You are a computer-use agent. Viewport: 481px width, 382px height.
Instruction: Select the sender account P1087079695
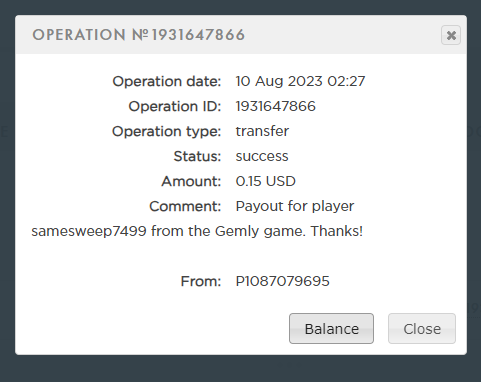282,281
